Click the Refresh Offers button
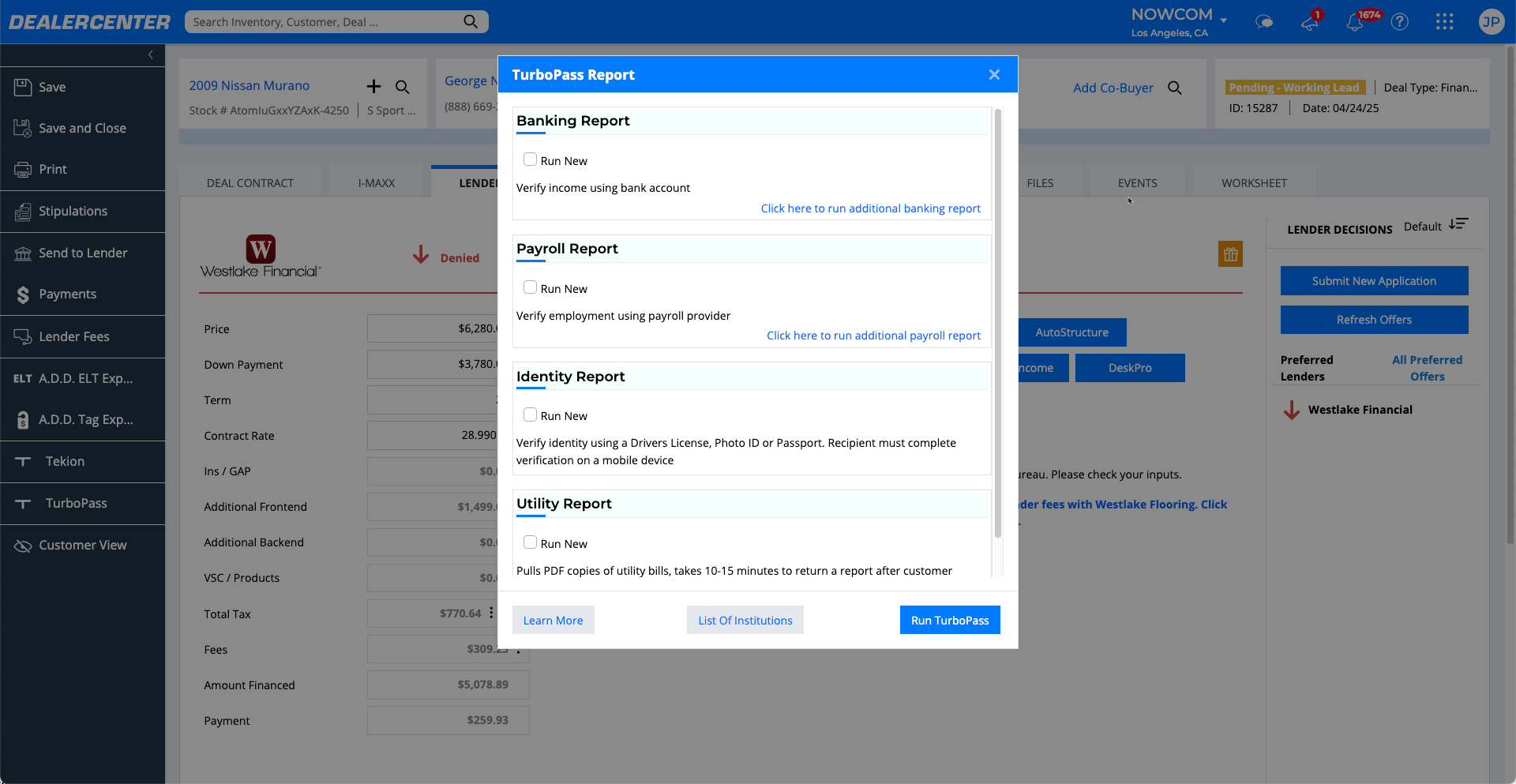 [x=1374, y=320]
